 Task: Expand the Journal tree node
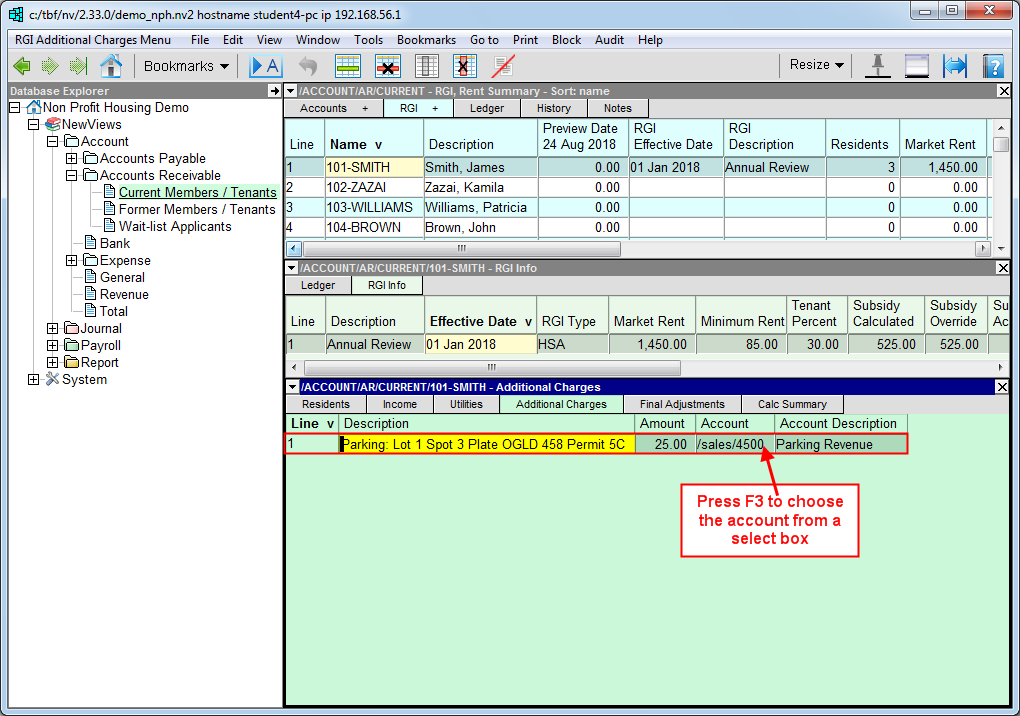click(x=52, y=329)
